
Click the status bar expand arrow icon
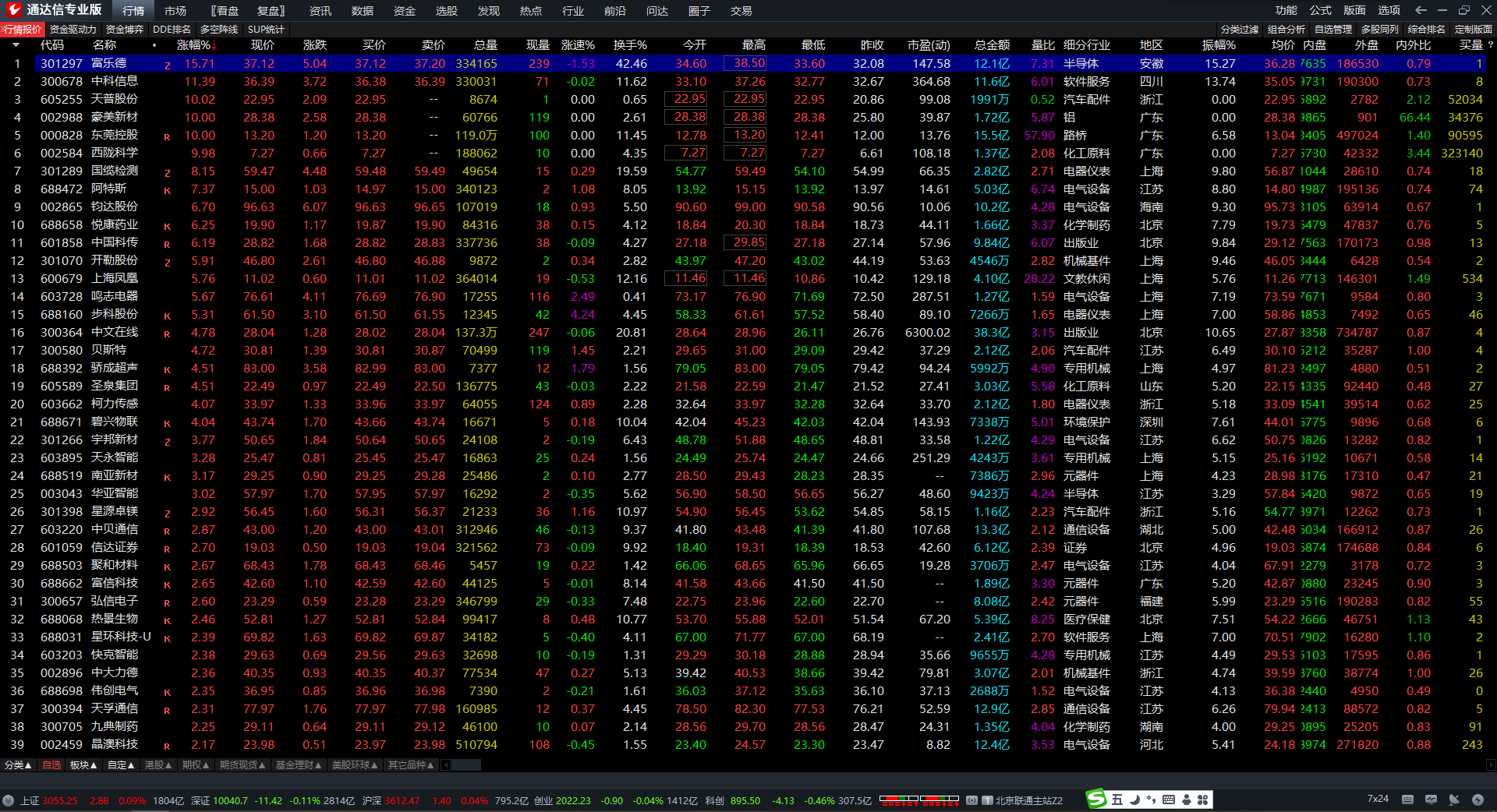[x=8, y=800]
